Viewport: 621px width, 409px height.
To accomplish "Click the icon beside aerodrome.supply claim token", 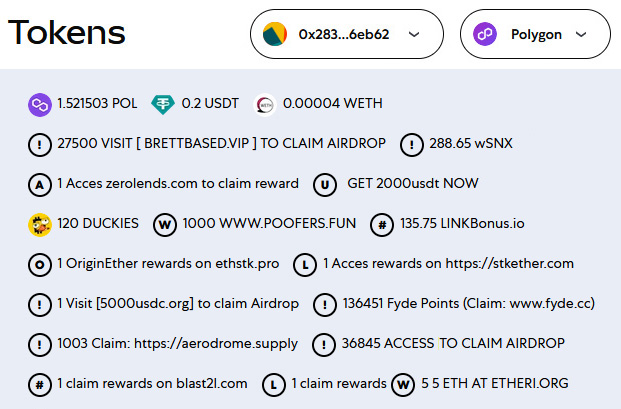I will pos(40,345).
